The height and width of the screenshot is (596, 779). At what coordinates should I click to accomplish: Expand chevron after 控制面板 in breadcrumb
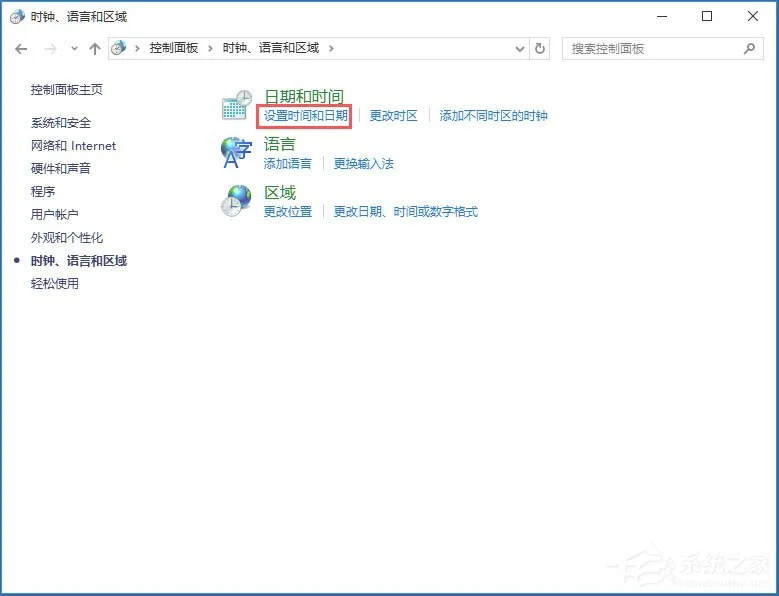pos(210,48)
